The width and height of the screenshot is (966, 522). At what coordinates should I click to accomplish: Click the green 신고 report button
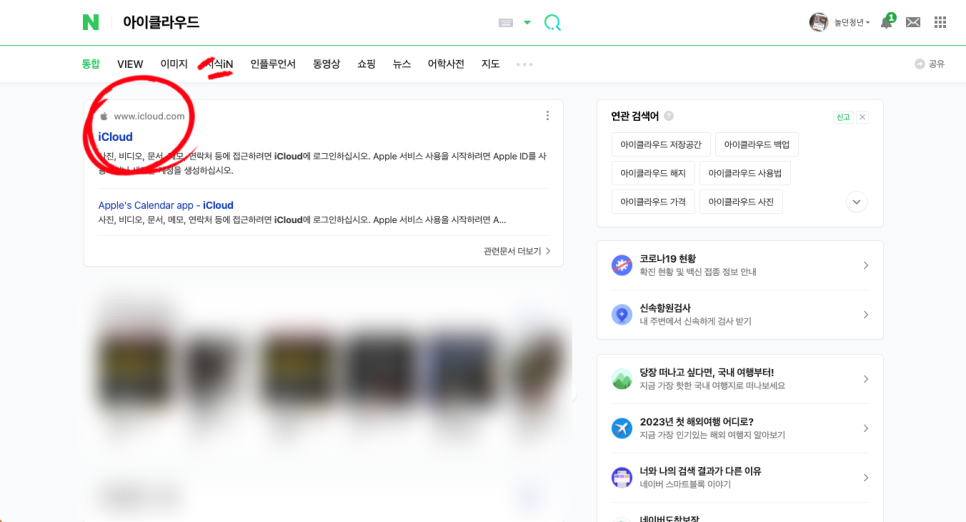pos(843,117)
